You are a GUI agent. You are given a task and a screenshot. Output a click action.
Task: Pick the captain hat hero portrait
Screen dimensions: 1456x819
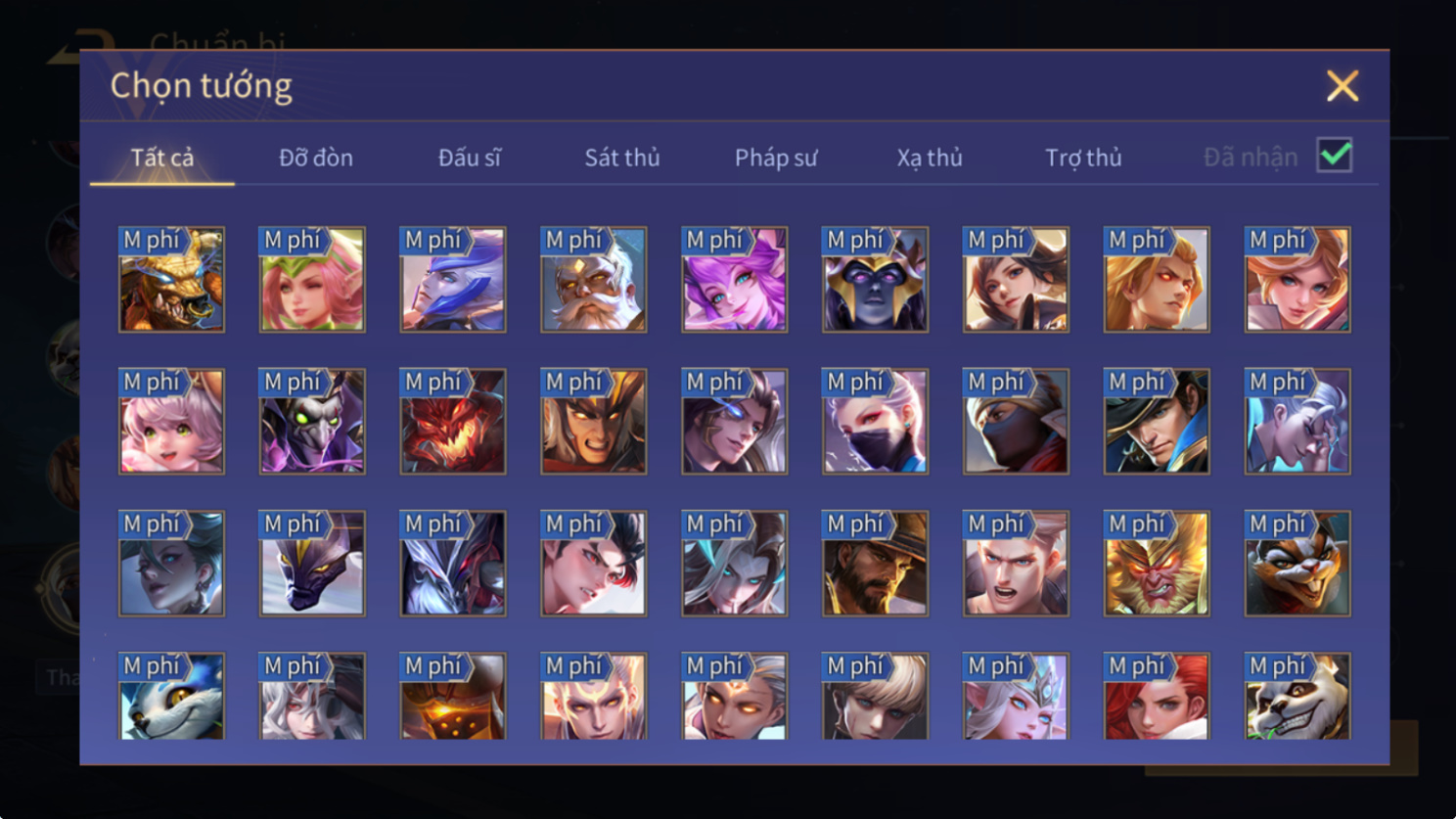pos(1157,422)
